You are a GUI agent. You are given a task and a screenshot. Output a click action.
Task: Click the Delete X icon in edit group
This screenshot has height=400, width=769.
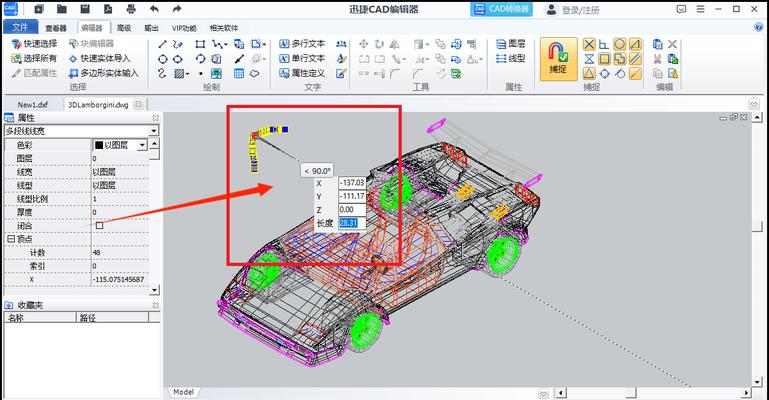(x=673, y=44)
